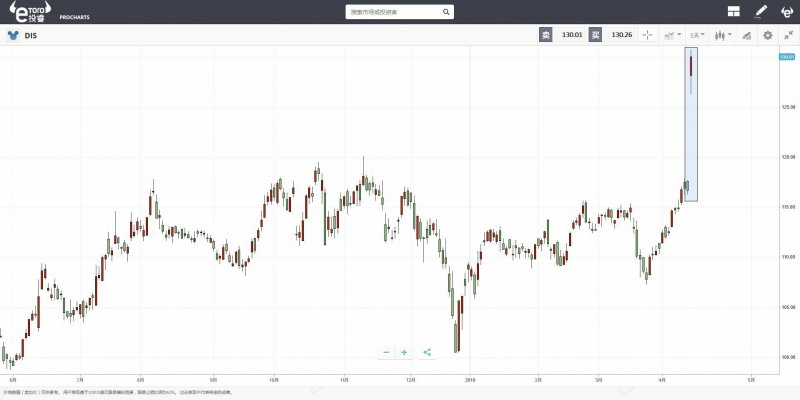This screenshot has width=800, height=400.
Task: Click the Disney DIS instrument icon
Action: click(13, 36)
